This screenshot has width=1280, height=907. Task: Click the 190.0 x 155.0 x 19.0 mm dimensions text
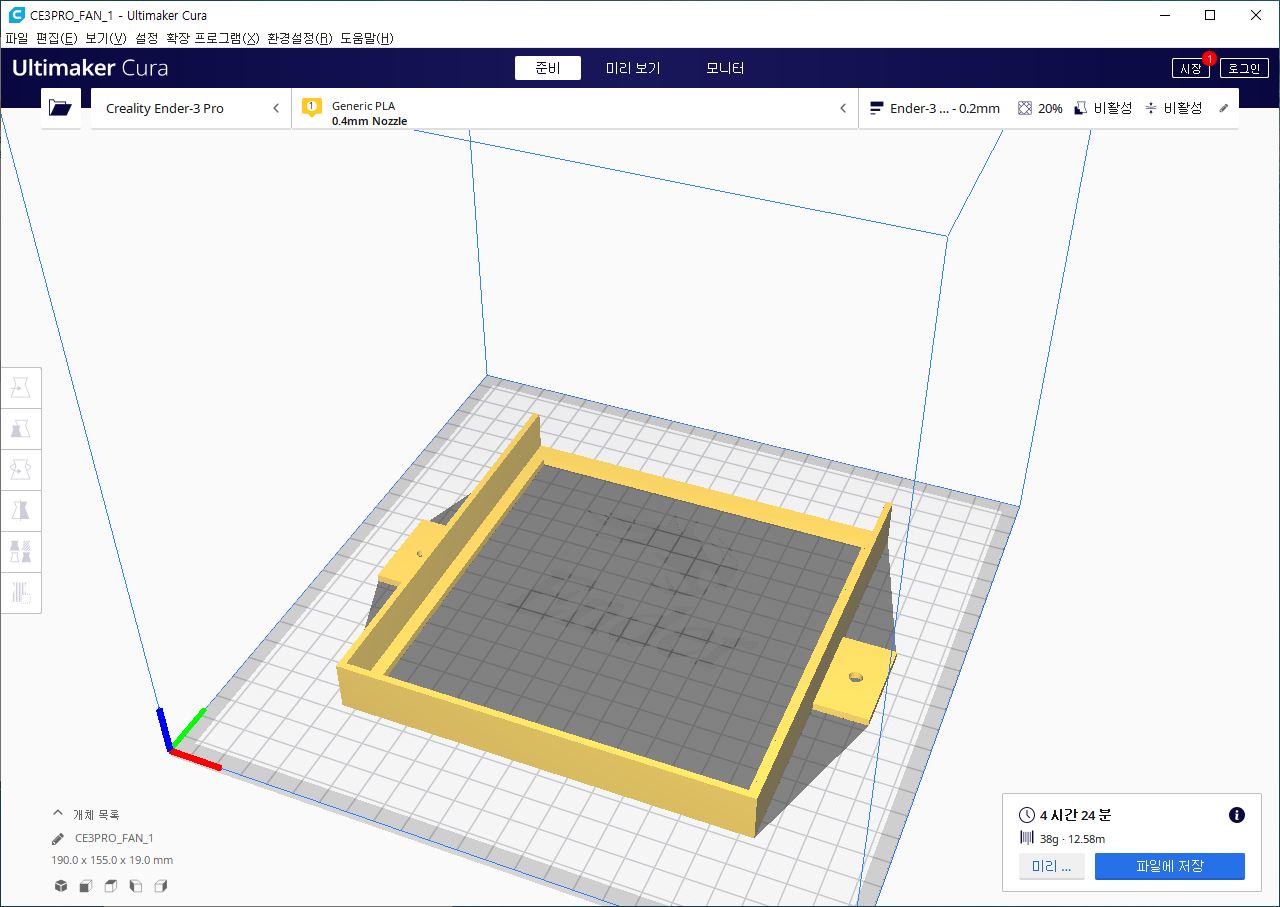tap(112, 860)
